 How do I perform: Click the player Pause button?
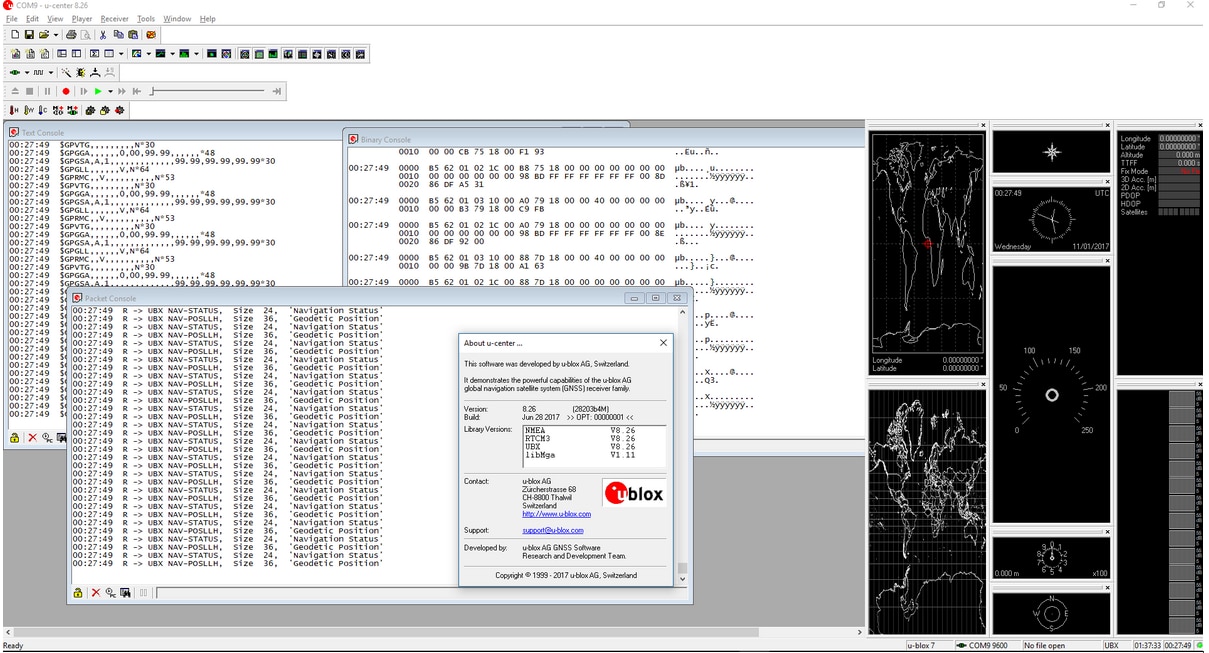tap(47, 91)
